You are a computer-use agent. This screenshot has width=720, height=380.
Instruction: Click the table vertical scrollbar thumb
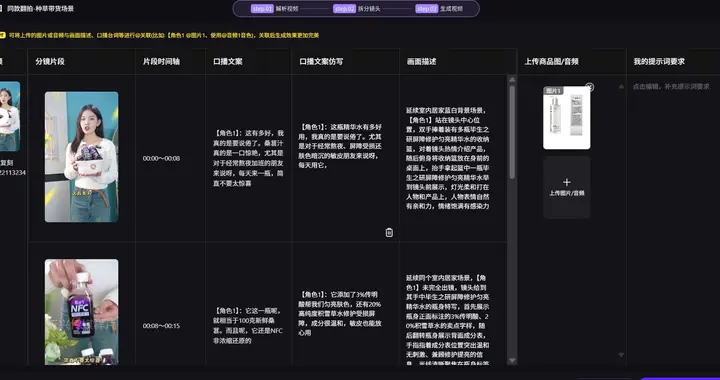pos(512,132)
